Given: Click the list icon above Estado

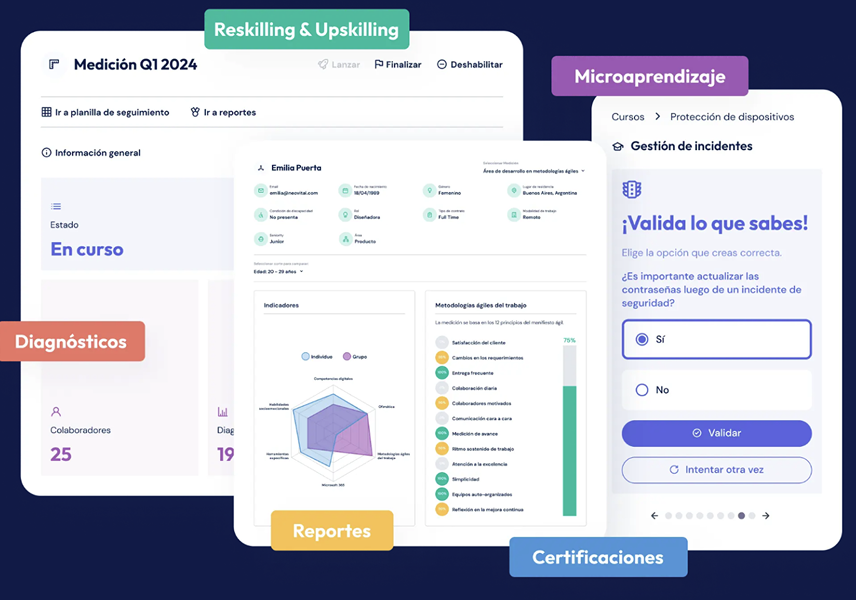Looking at the screenshot, I should [56, 206].
